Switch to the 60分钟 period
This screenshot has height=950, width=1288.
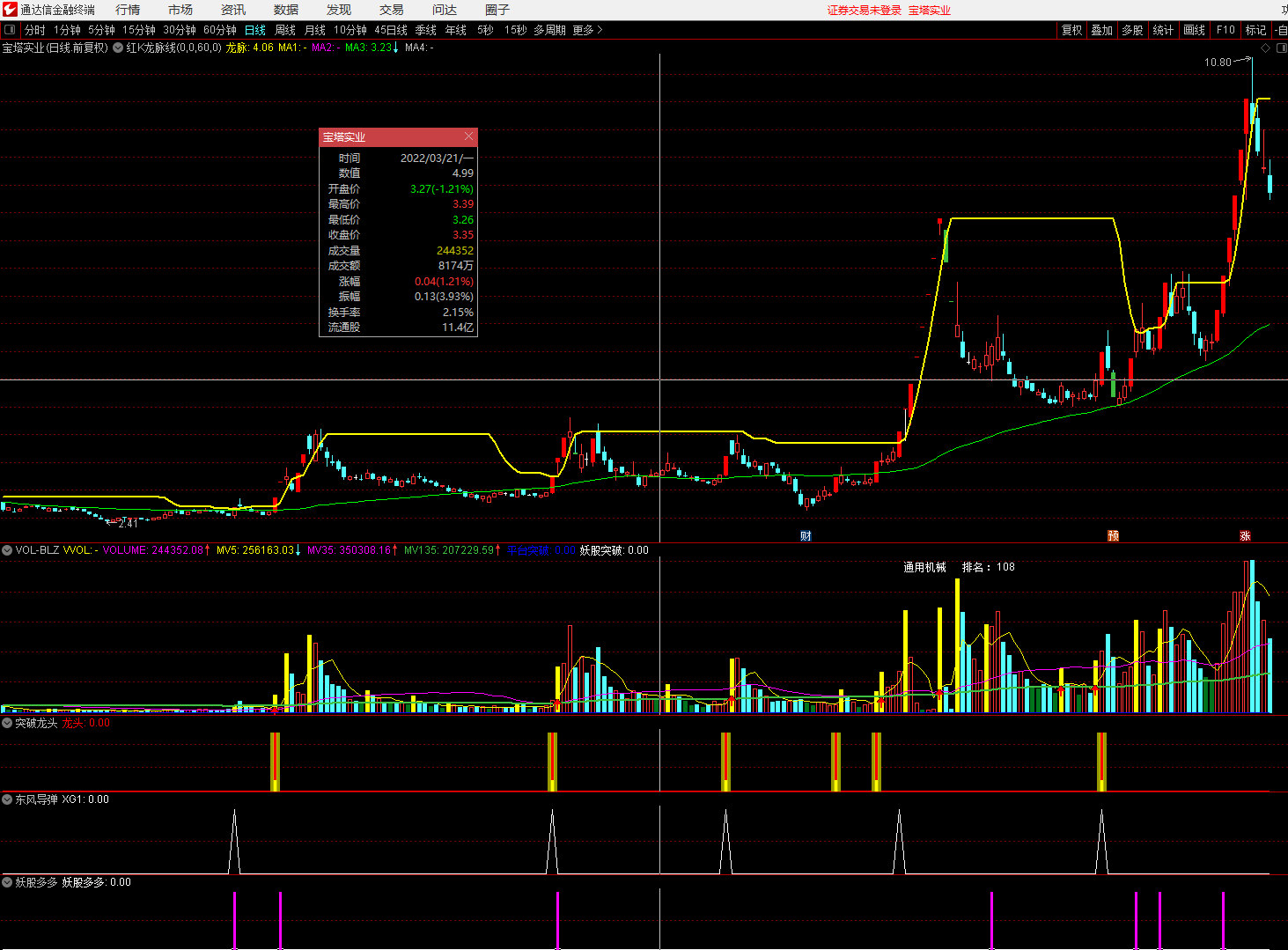pyautogui.click(x=220, y=30)
